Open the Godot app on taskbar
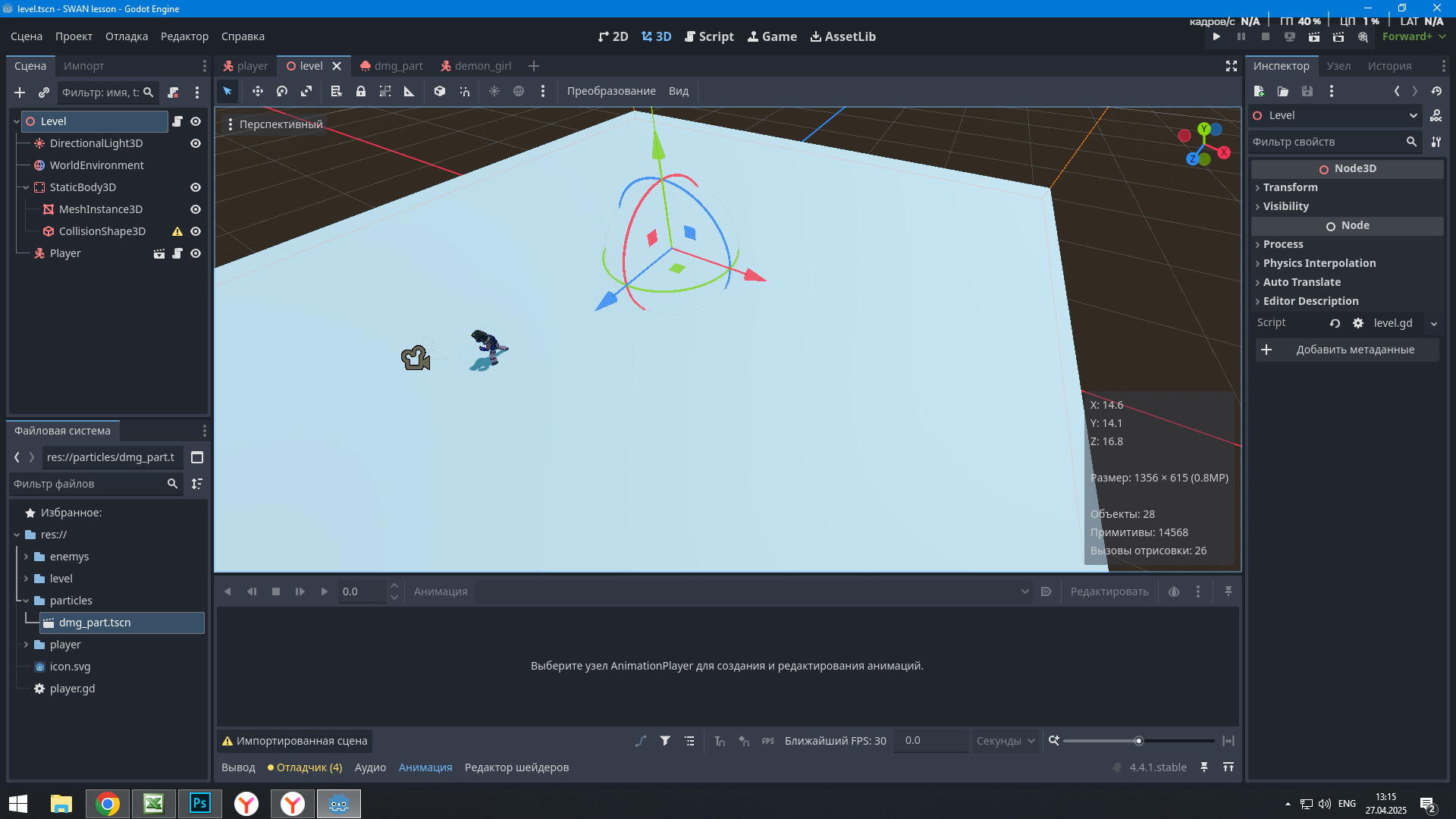Viewport: 1456px width, 819px height. coord(338,804)
